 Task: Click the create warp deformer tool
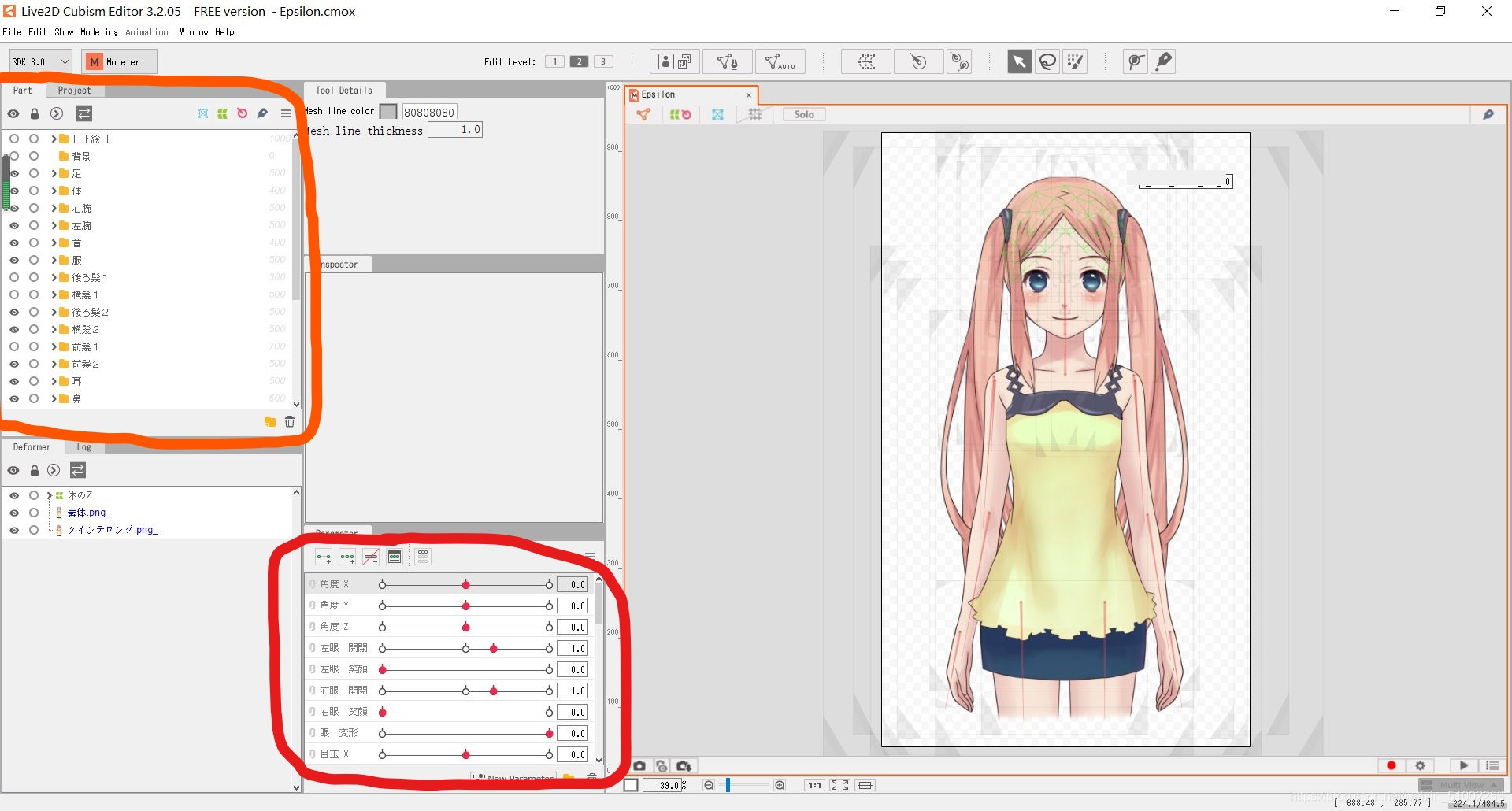(x=866, y=61)
